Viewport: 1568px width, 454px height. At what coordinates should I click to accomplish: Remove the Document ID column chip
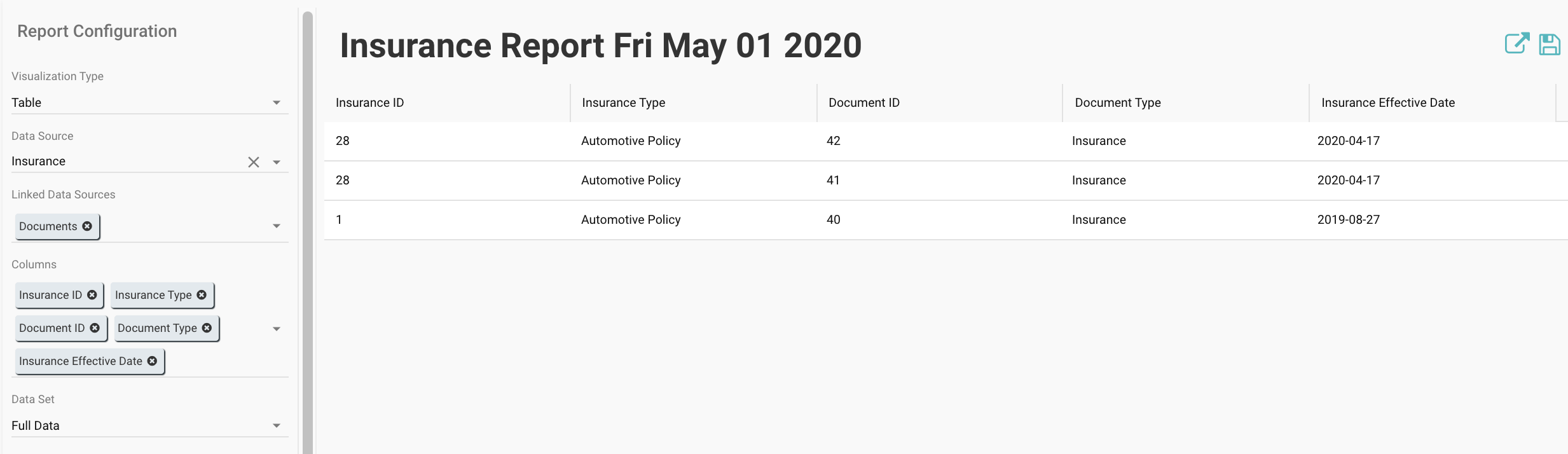click(95, 328)
